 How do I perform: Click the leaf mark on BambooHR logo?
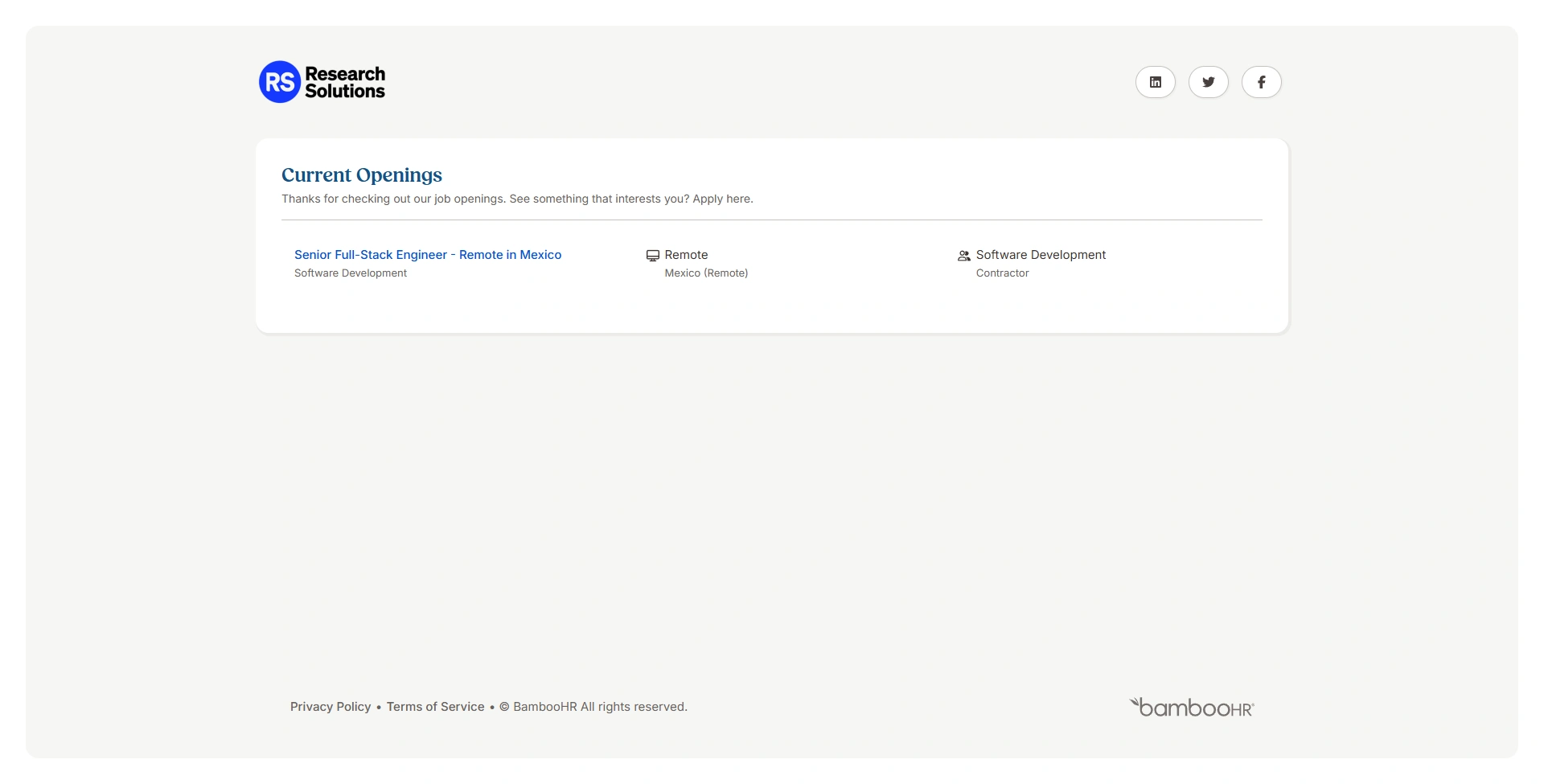1135,703
